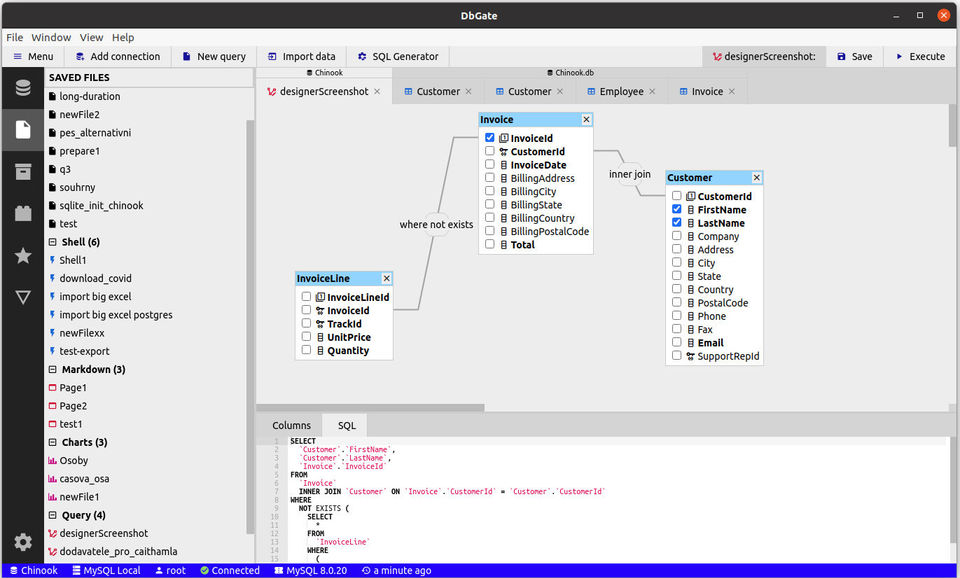Close the Invoice table box in designer
This screenshot has width=960, height=578.
coord(586,120)
